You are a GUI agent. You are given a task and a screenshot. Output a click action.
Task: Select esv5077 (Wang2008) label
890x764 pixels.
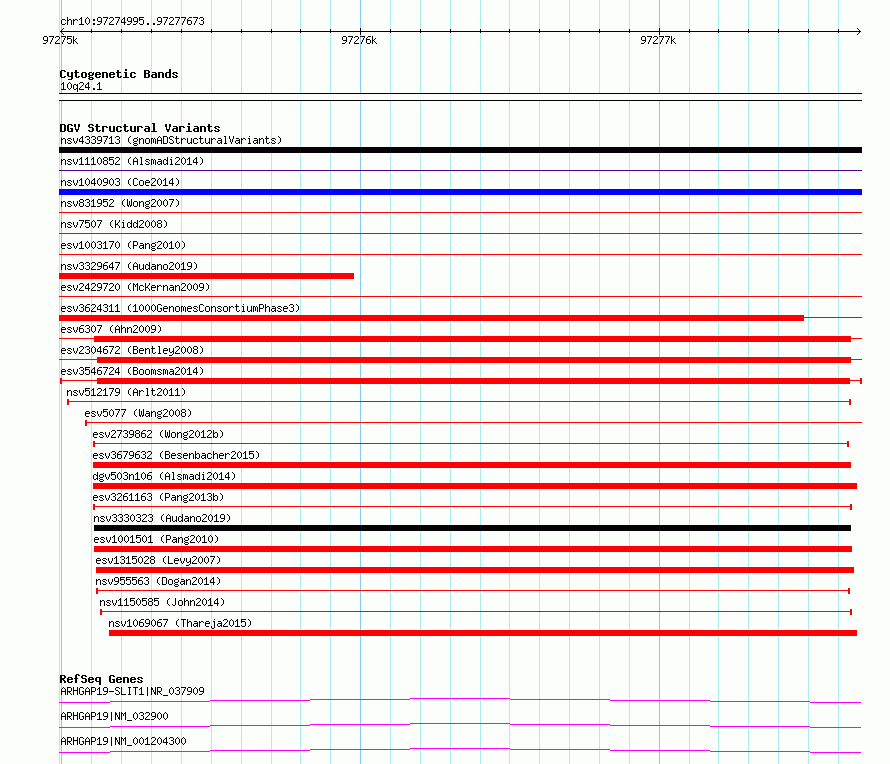tap(138, 413)
